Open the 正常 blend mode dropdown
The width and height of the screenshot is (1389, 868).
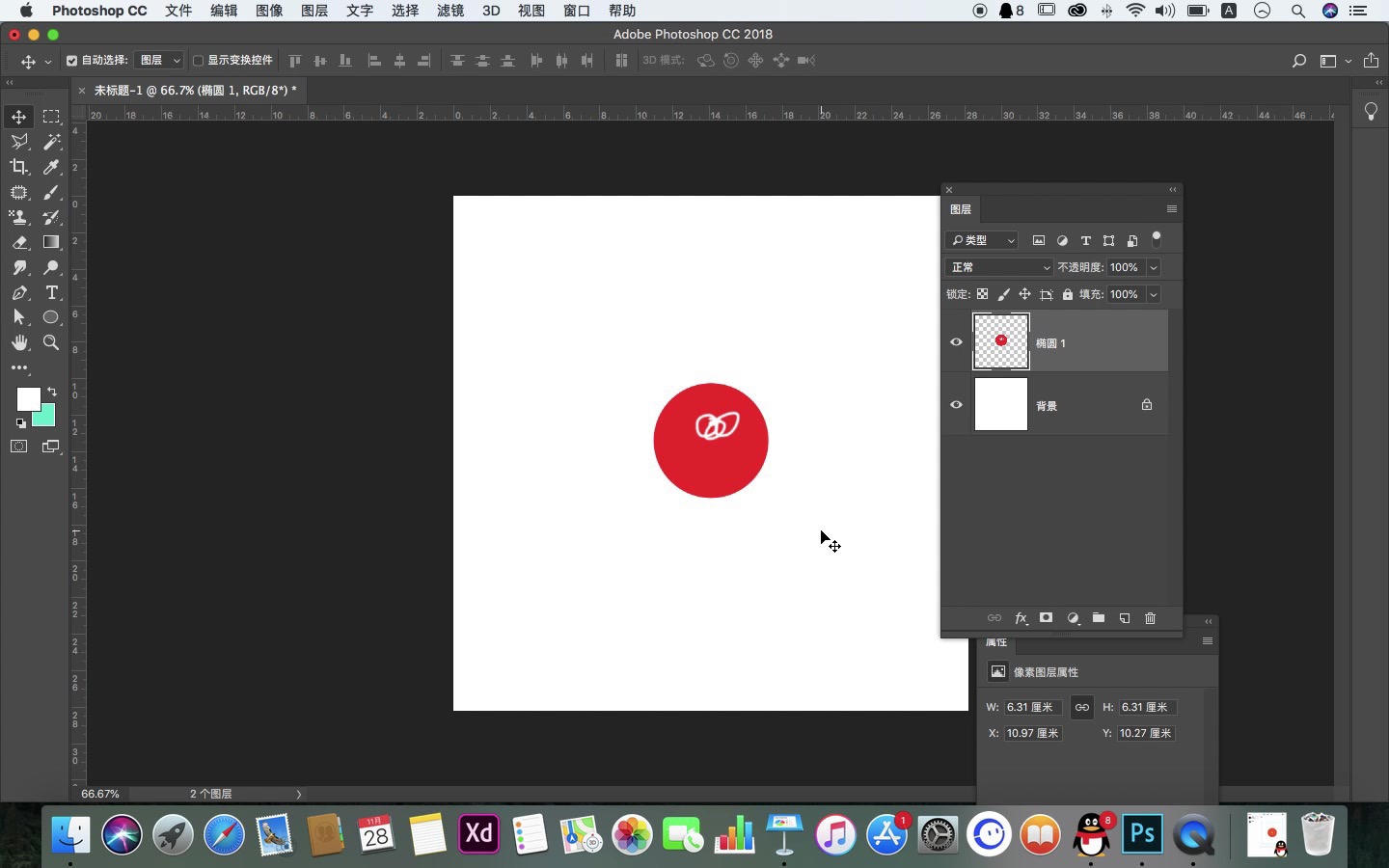999,267
